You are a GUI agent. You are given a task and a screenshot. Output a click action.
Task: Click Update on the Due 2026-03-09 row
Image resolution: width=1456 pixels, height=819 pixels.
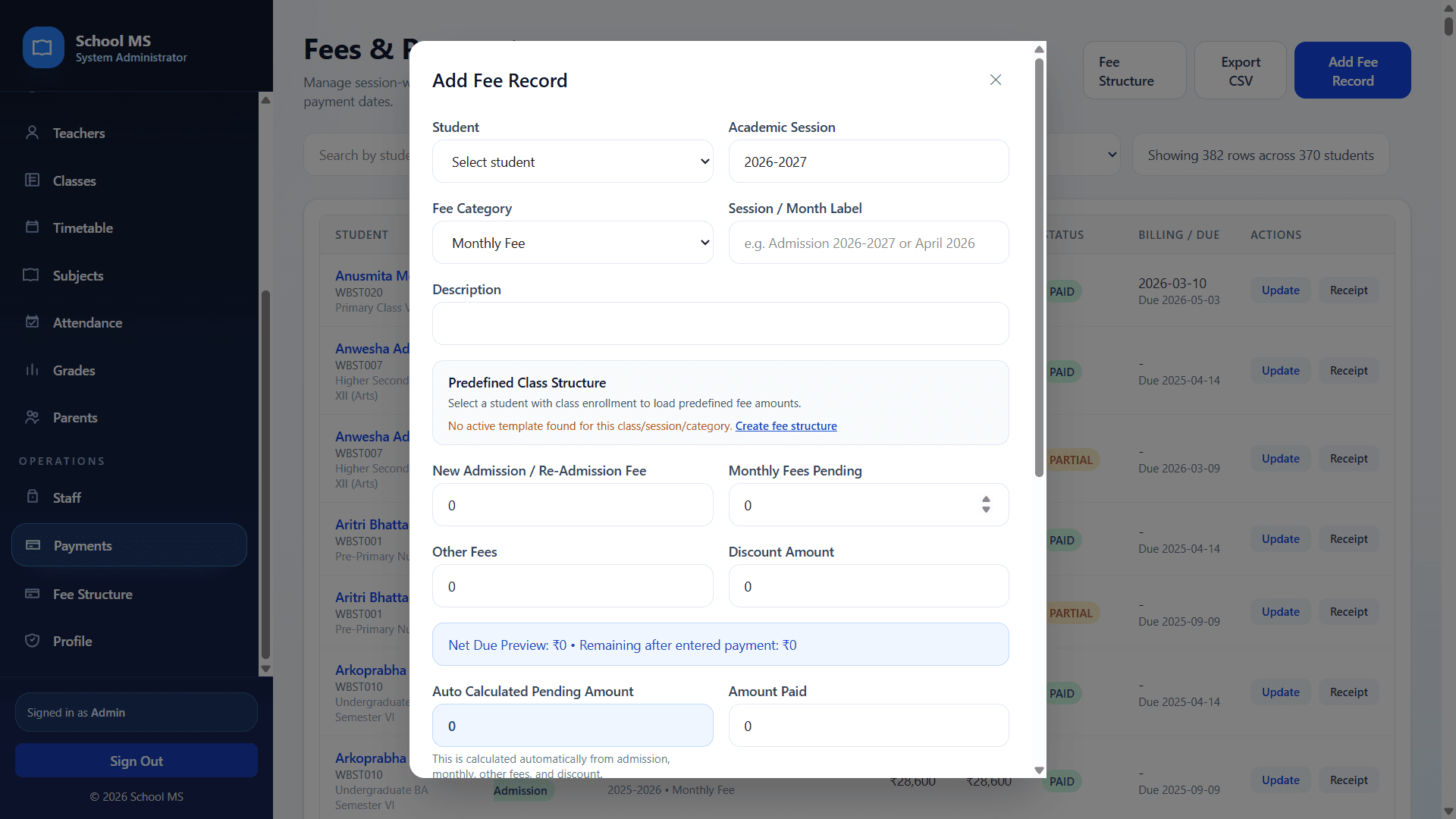[1280, 459]
